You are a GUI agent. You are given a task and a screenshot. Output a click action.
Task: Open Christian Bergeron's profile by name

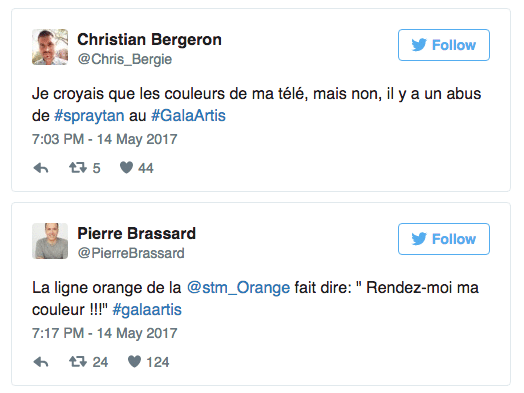[149, 40]
